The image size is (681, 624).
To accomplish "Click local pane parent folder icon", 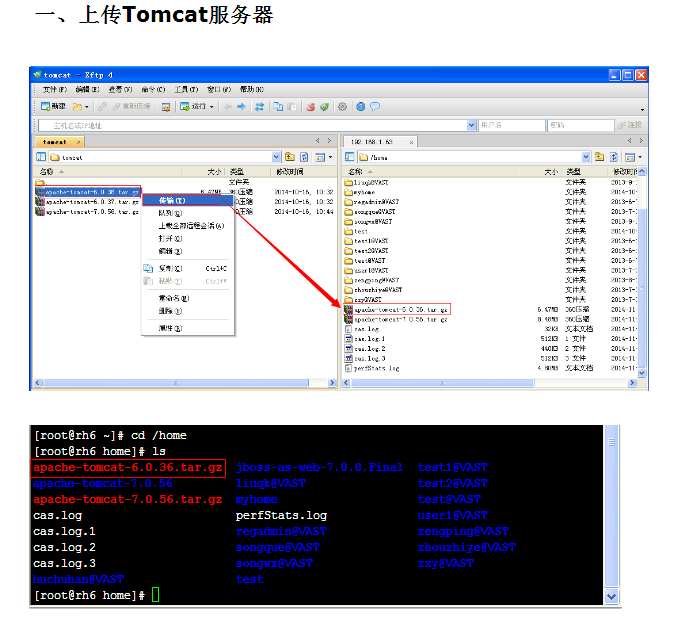I will coord(290,157).
